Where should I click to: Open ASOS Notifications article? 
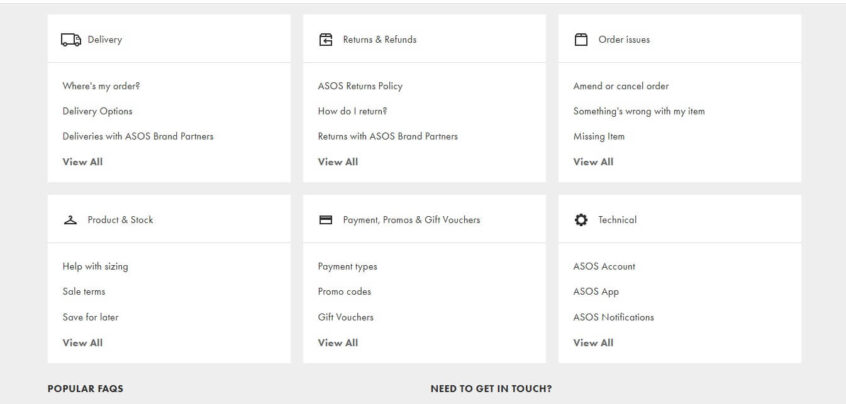[x=613, y=317]
